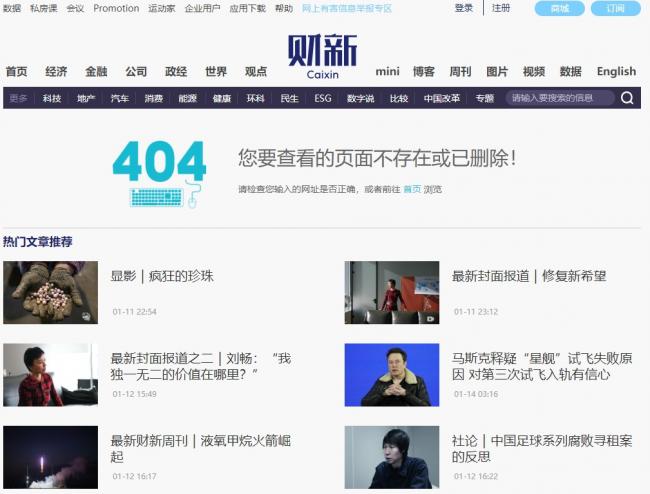Open the rocket launch article thumbnail

click(50, 457)
